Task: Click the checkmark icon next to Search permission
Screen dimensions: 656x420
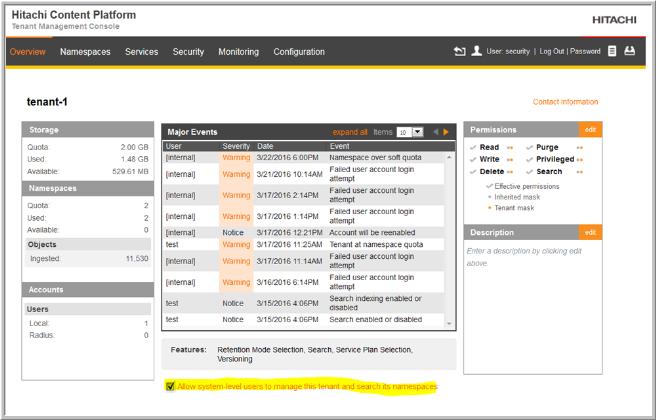Action: point(529,172)
